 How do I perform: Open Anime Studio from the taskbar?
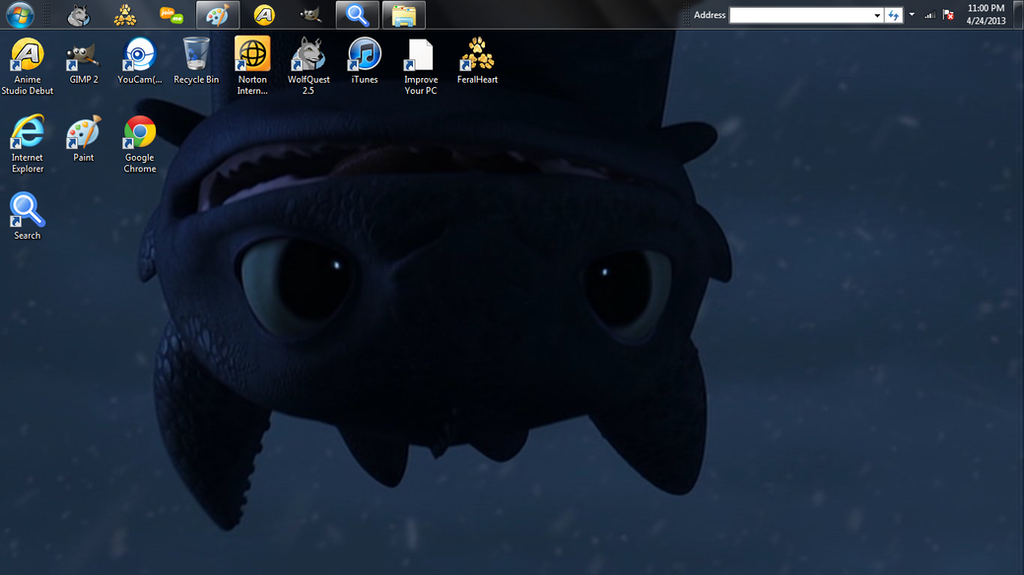pos(264,14)
